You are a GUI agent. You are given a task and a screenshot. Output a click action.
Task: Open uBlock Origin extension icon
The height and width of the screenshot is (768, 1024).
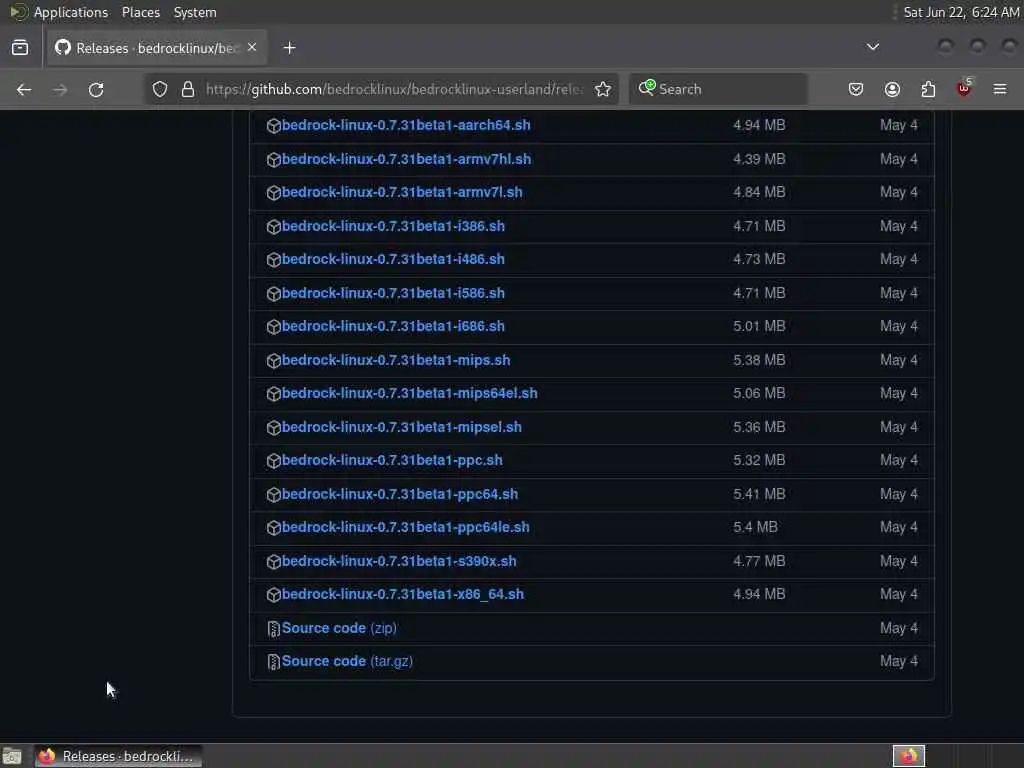pos(964,88)
